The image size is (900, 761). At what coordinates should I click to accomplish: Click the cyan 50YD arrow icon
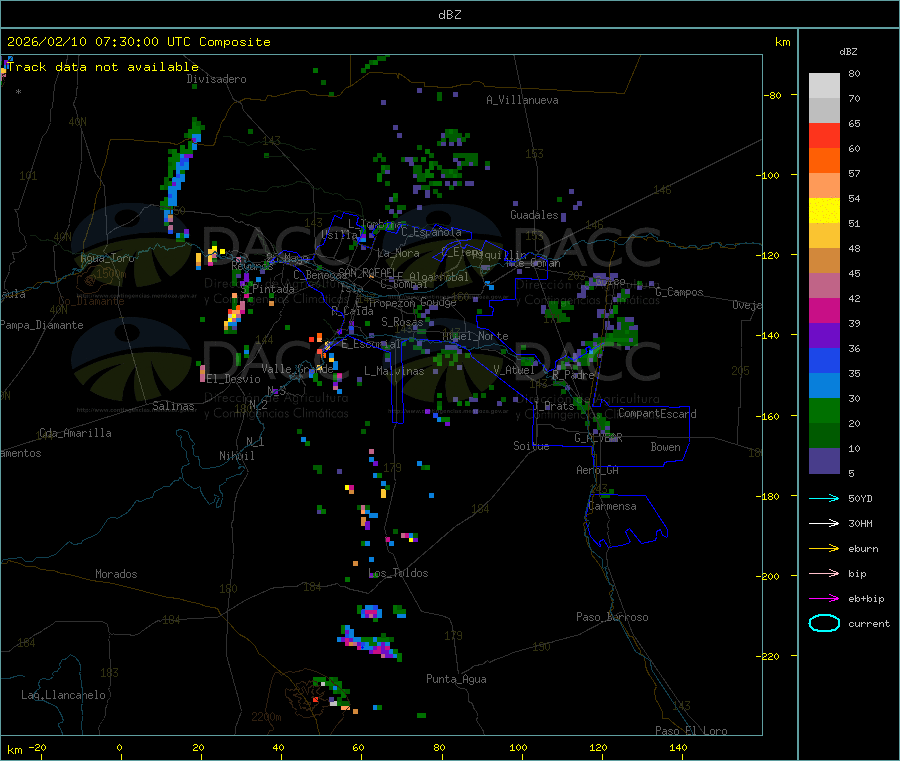tap(824, 498)
